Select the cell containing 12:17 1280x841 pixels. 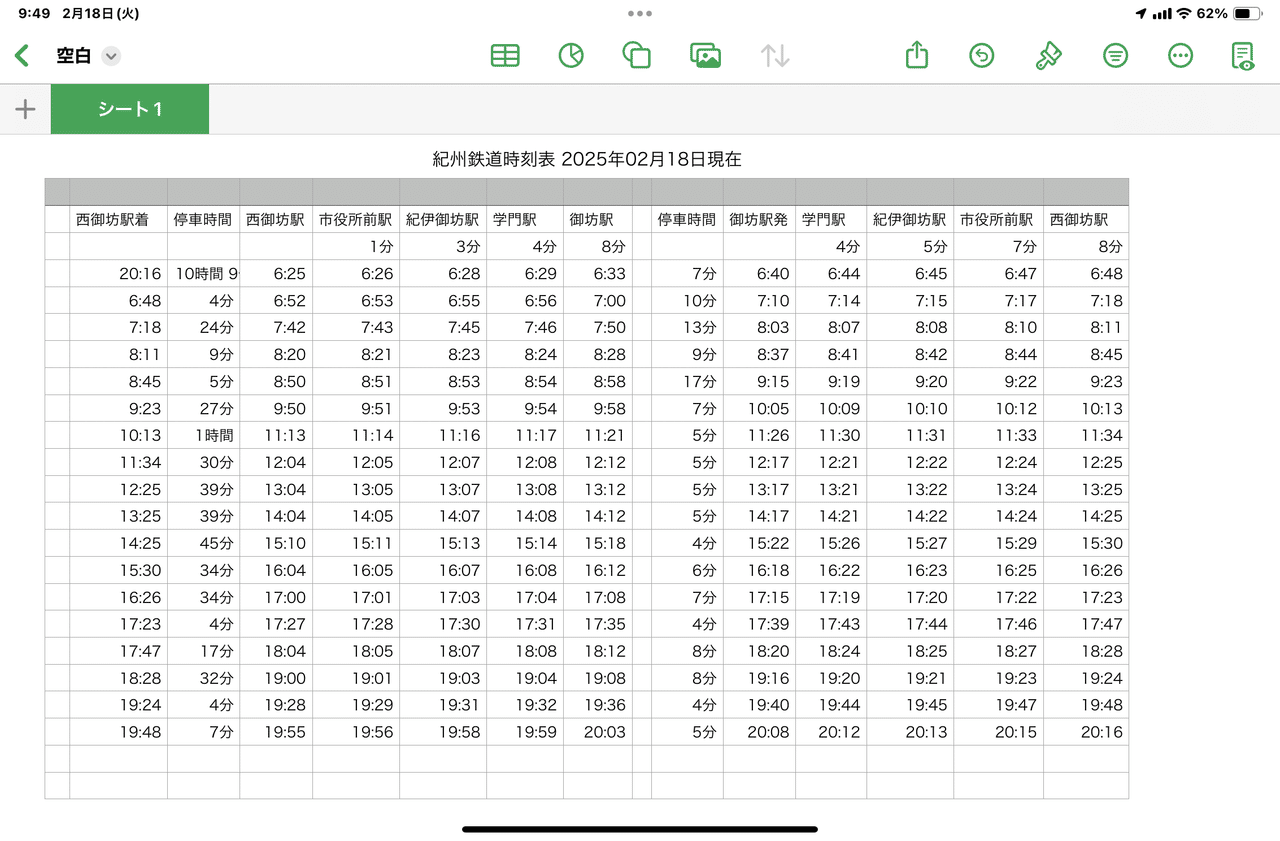pos(759,463)
